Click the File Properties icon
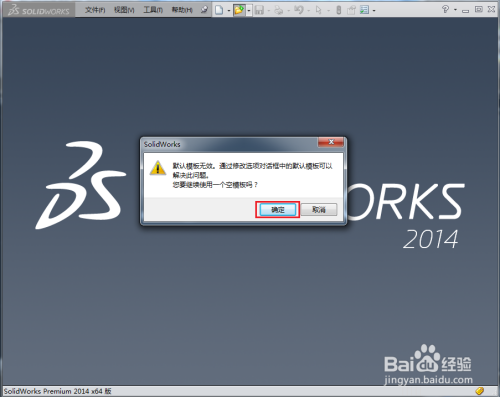 pyautogui.click(x=351, y=10)
